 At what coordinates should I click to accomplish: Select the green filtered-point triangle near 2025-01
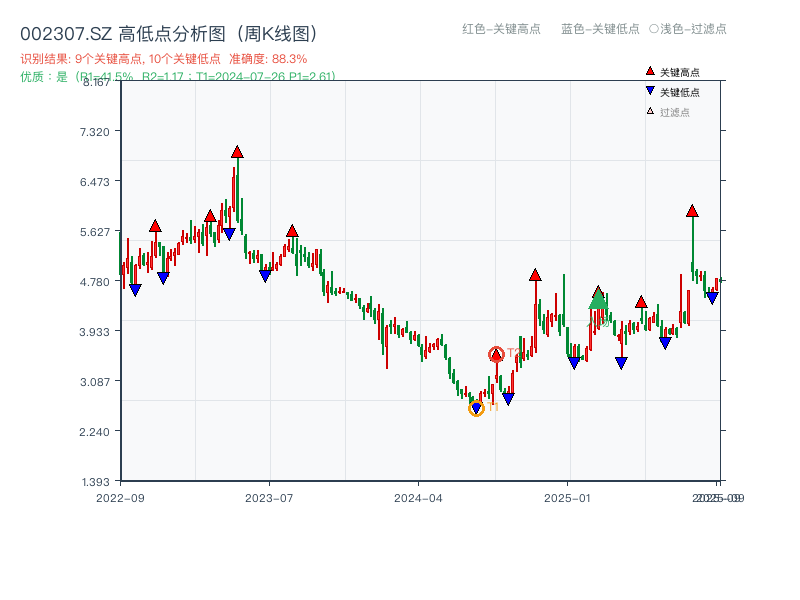click(x=598, y=298)
